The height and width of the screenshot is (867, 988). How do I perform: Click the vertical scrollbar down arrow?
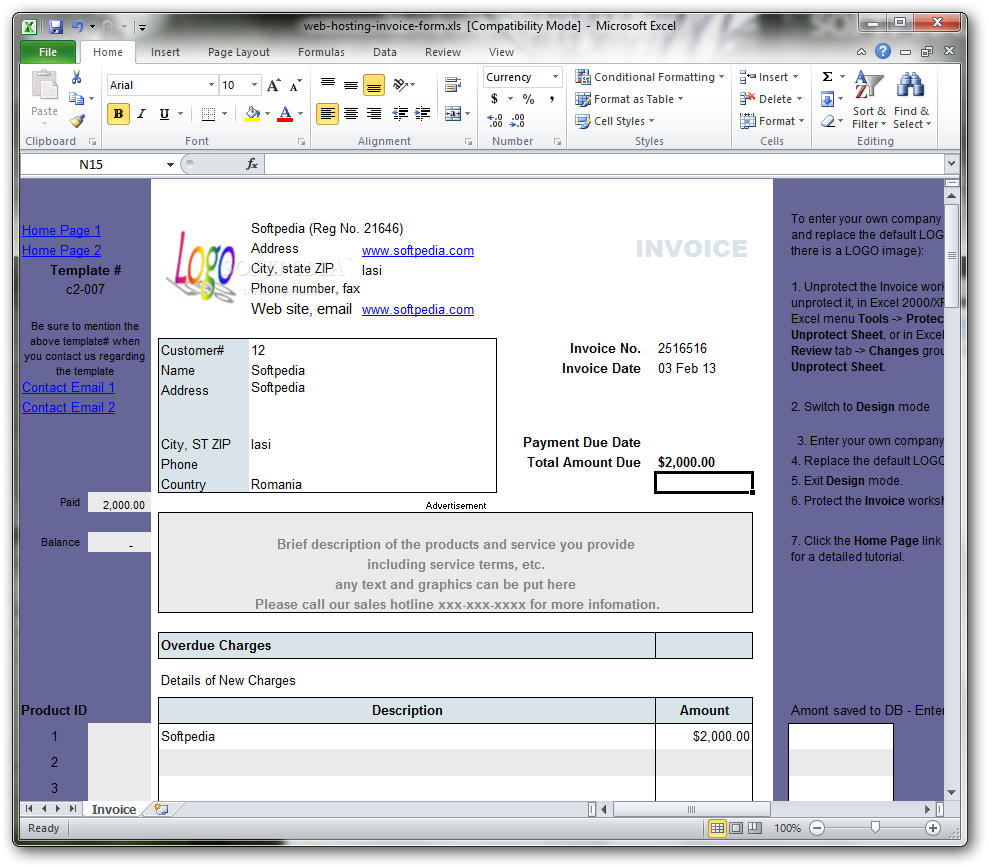pos(951,793)
